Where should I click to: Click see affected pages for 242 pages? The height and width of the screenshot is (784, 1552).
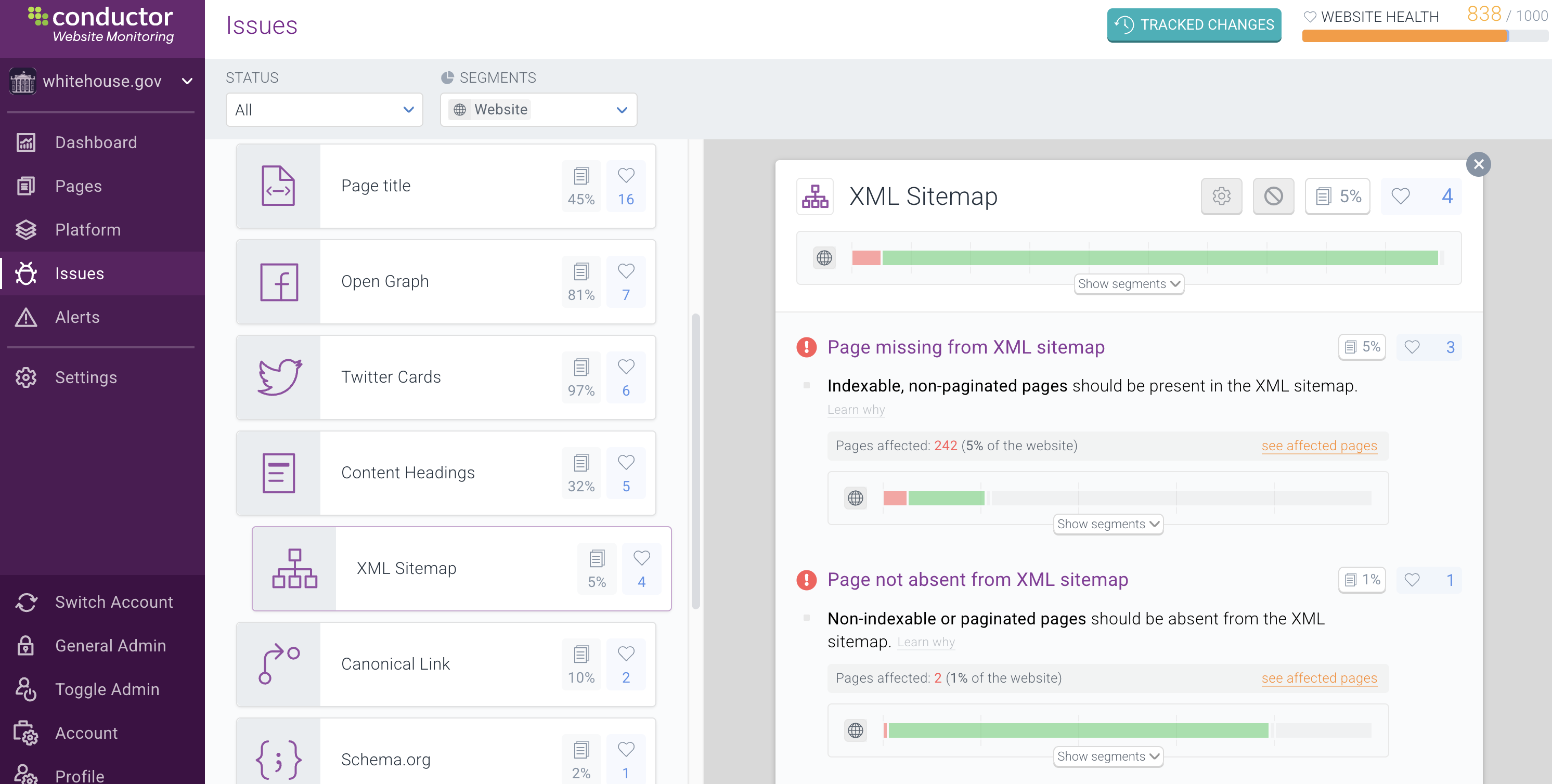tap(1319, 446)
